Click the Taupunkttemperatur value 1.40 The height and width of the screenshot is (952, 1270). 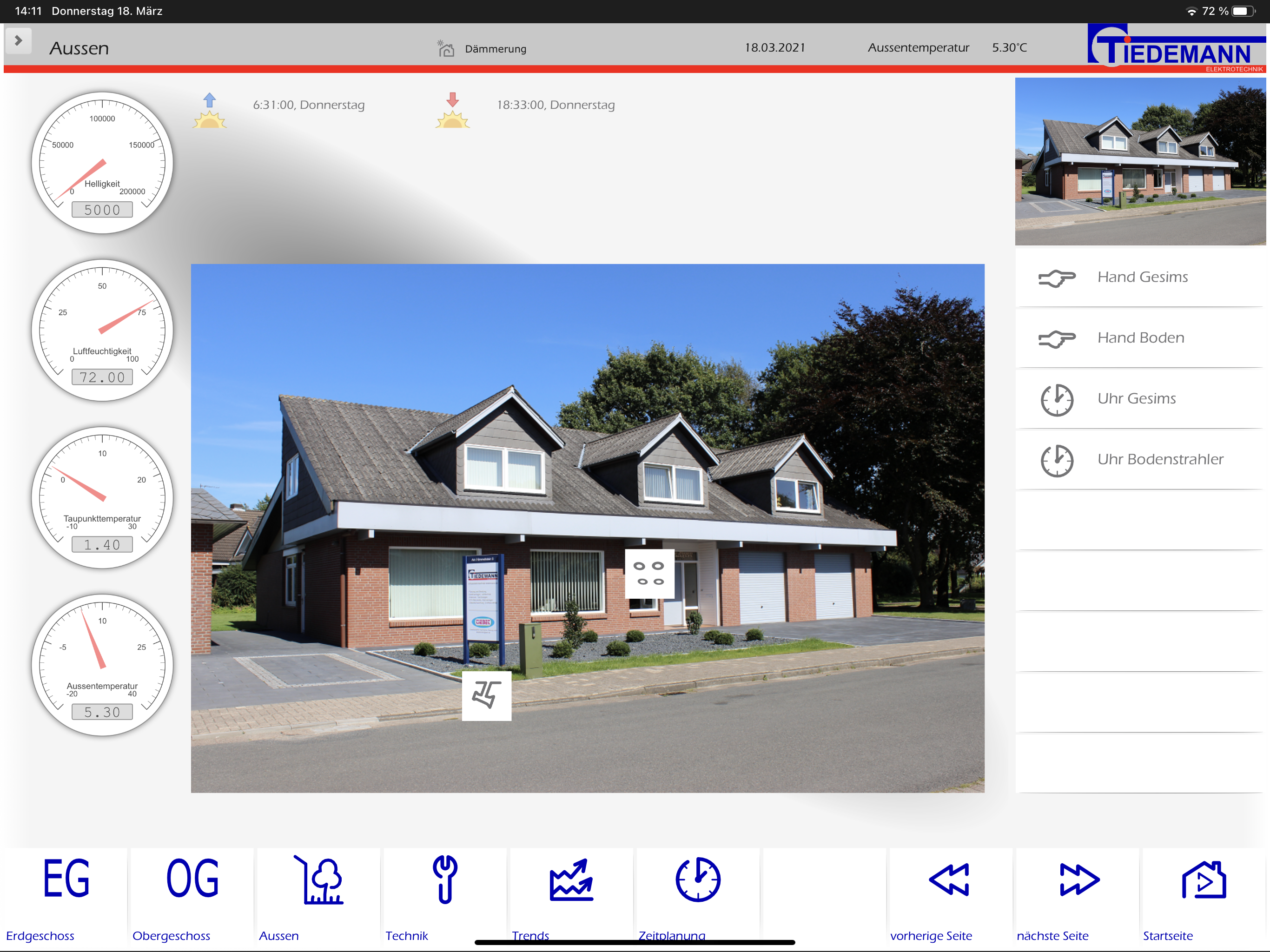pos(102,545)
